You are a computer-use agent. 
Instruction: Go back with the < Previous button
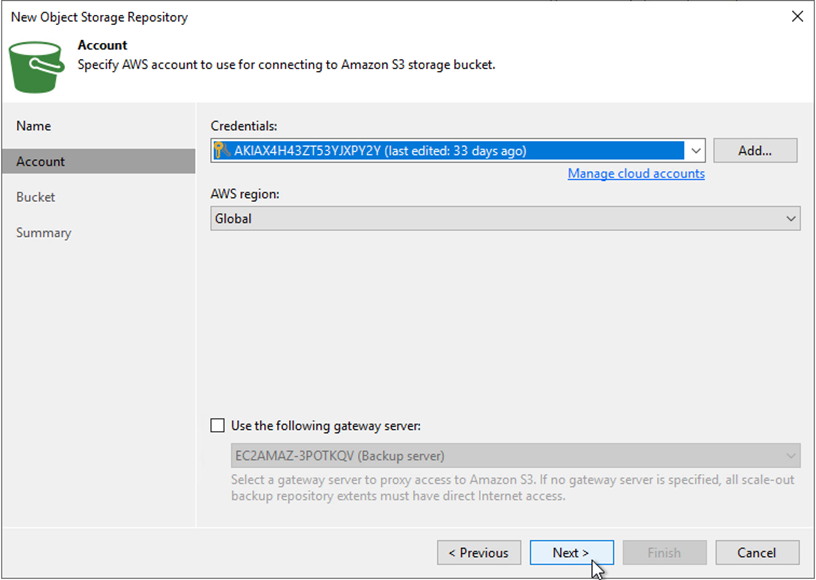point(478,553)
